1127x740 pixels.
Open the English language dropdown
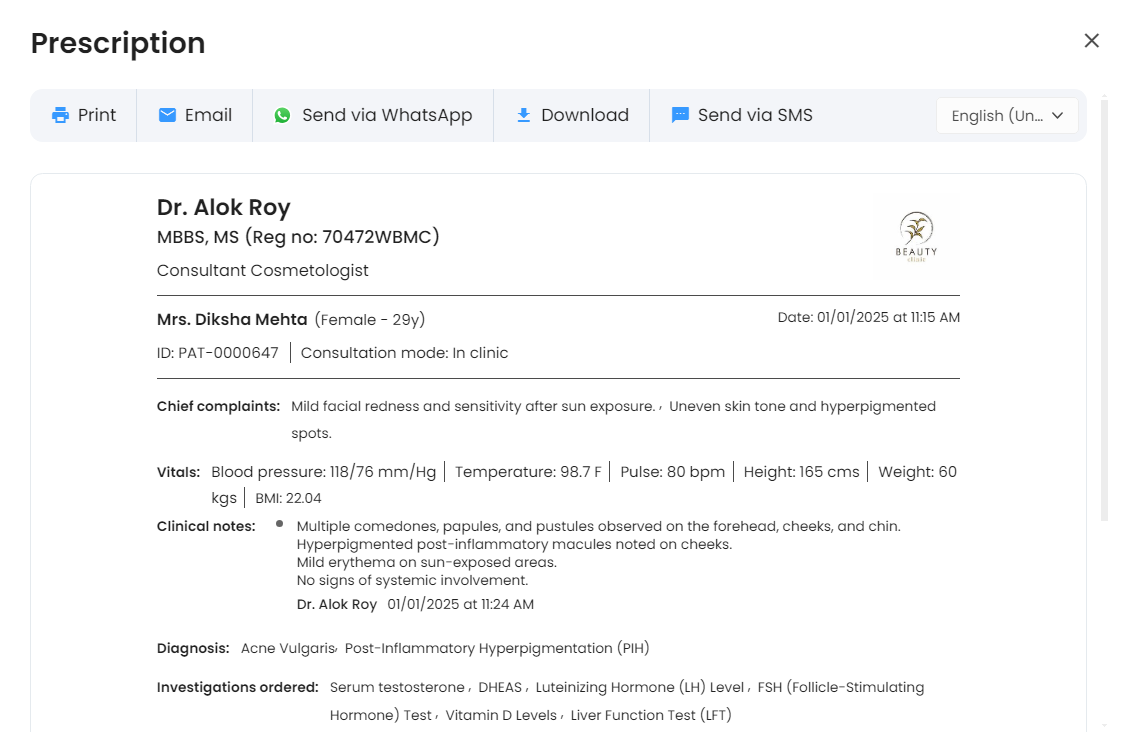point(996,116)
